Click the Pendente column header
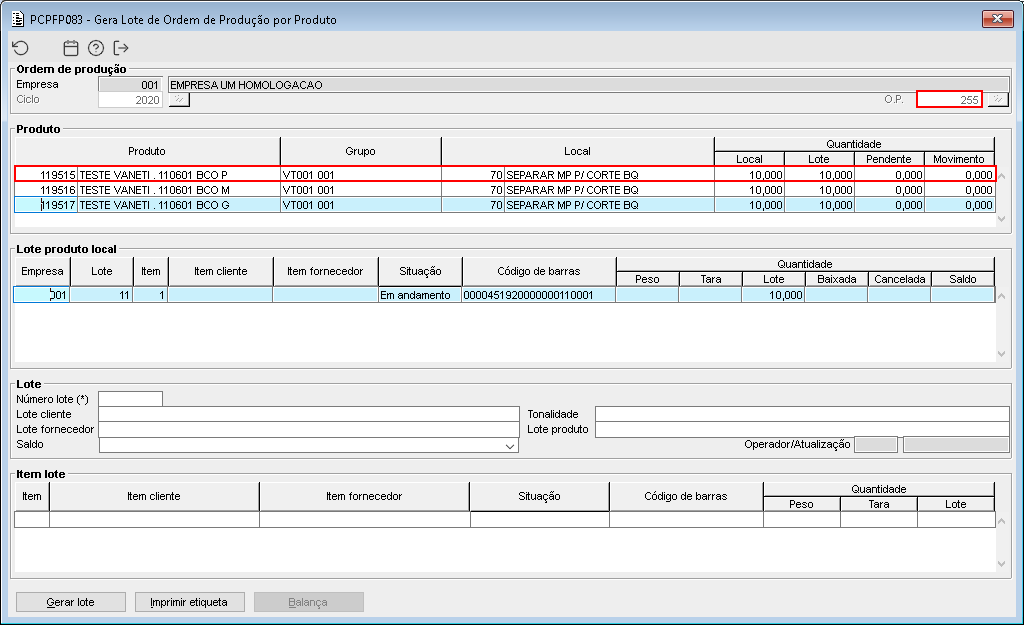 889,159
